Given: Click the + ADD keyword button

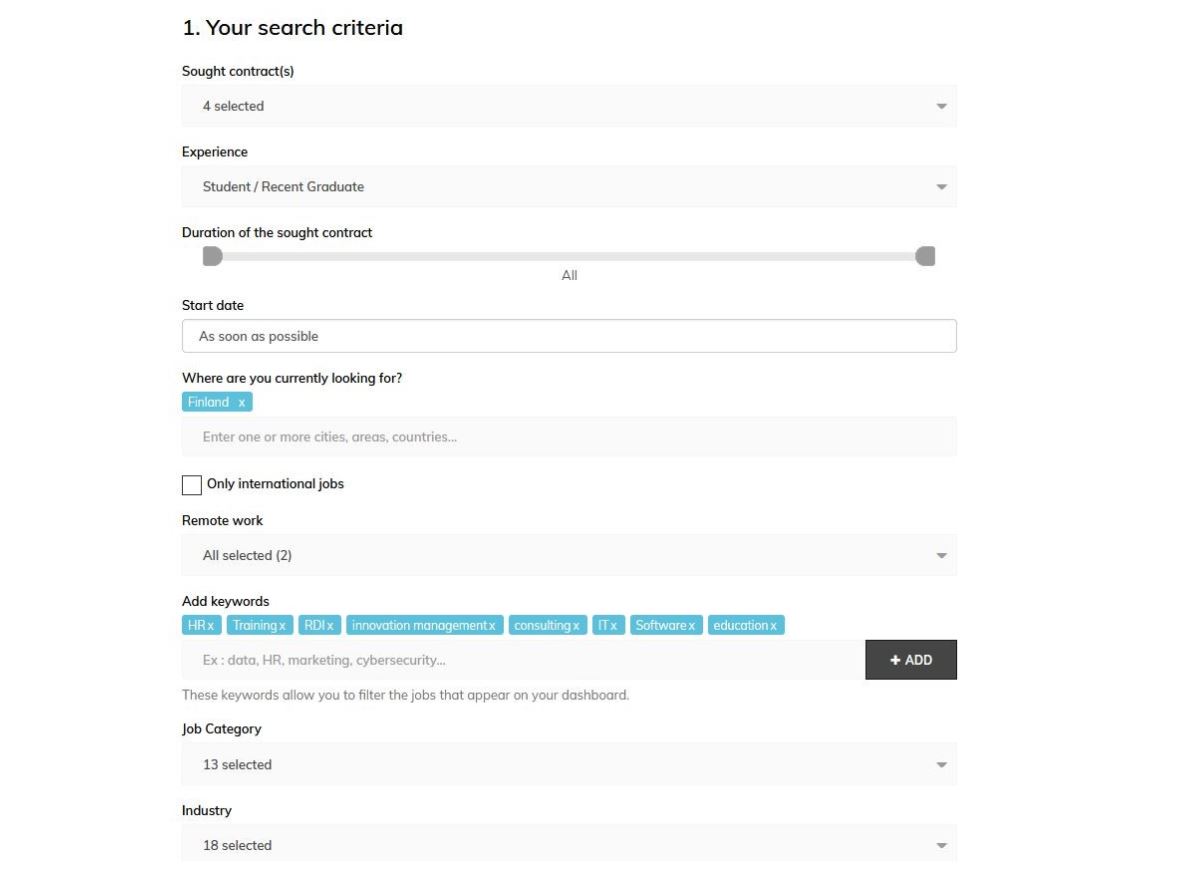Looking at the screenshot, I should (911, 660).
